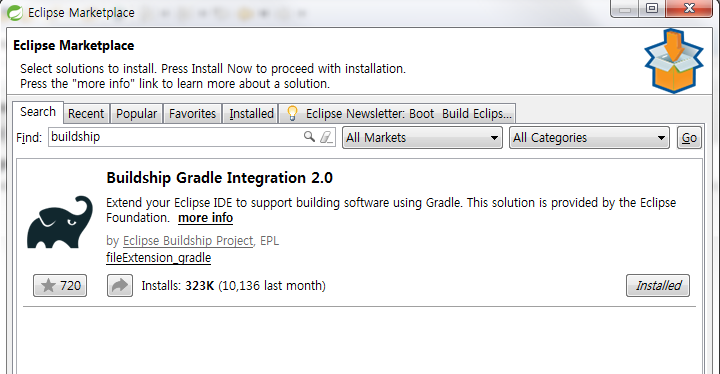
Task: Click the Spring leaf window title icon
Action: click(15, 13)
